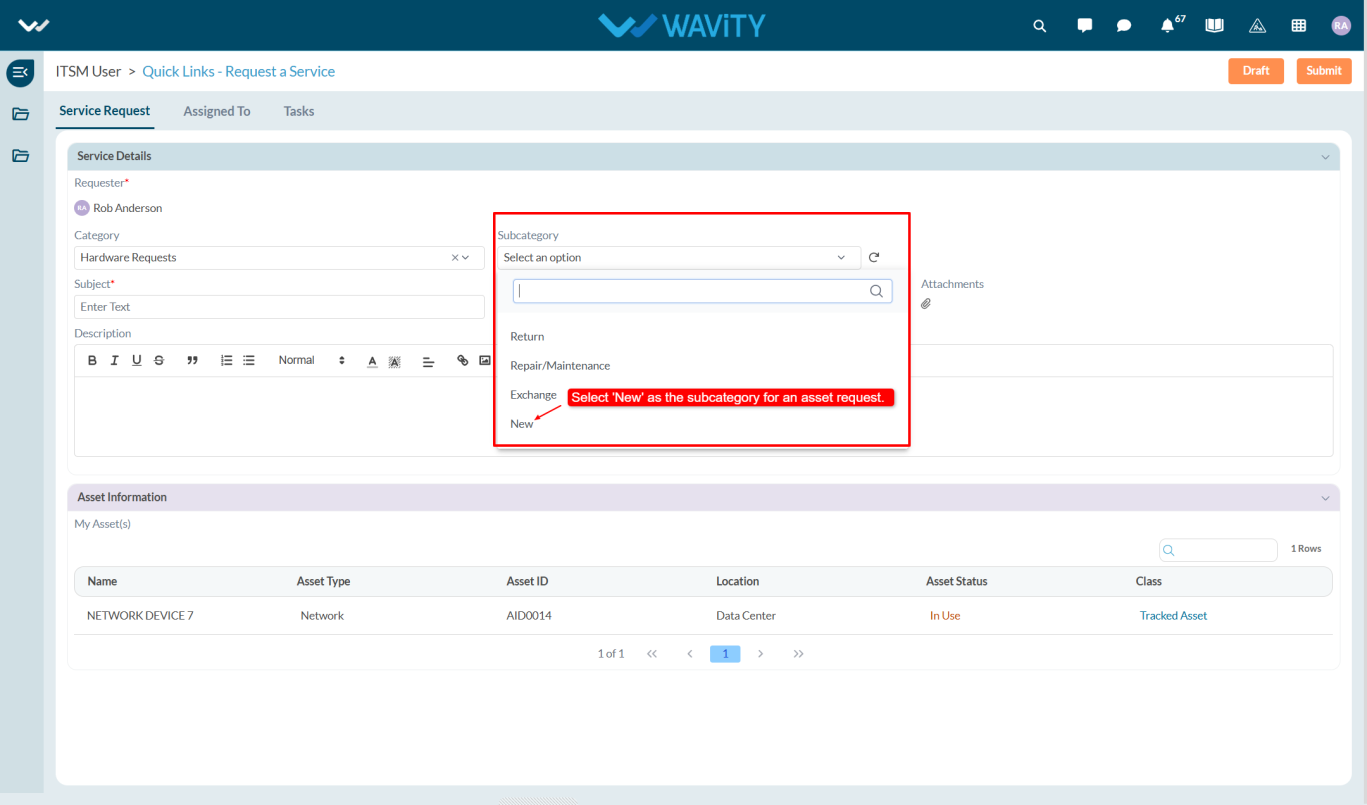This screenshot has width=1367, height=805.
Task: Go to last page of assets
Action: [x=799, y=654]
